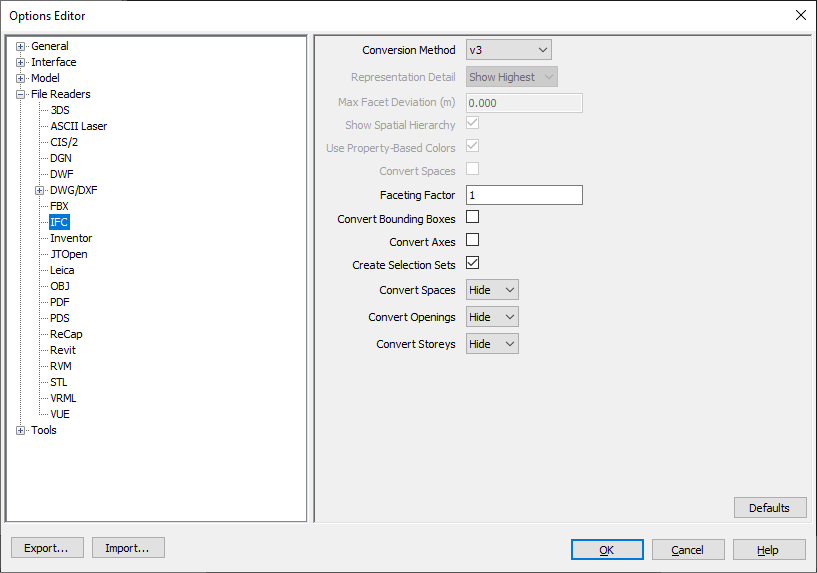
Task: Click the Cancel button
Action: [x=688, y=550]
